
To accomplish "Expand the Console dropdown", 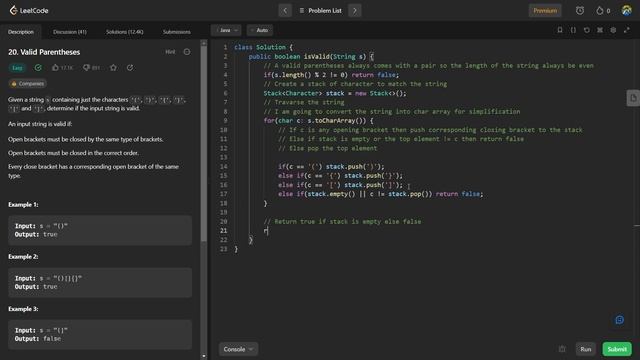I will pyautogui.click(x=238, y=349).
